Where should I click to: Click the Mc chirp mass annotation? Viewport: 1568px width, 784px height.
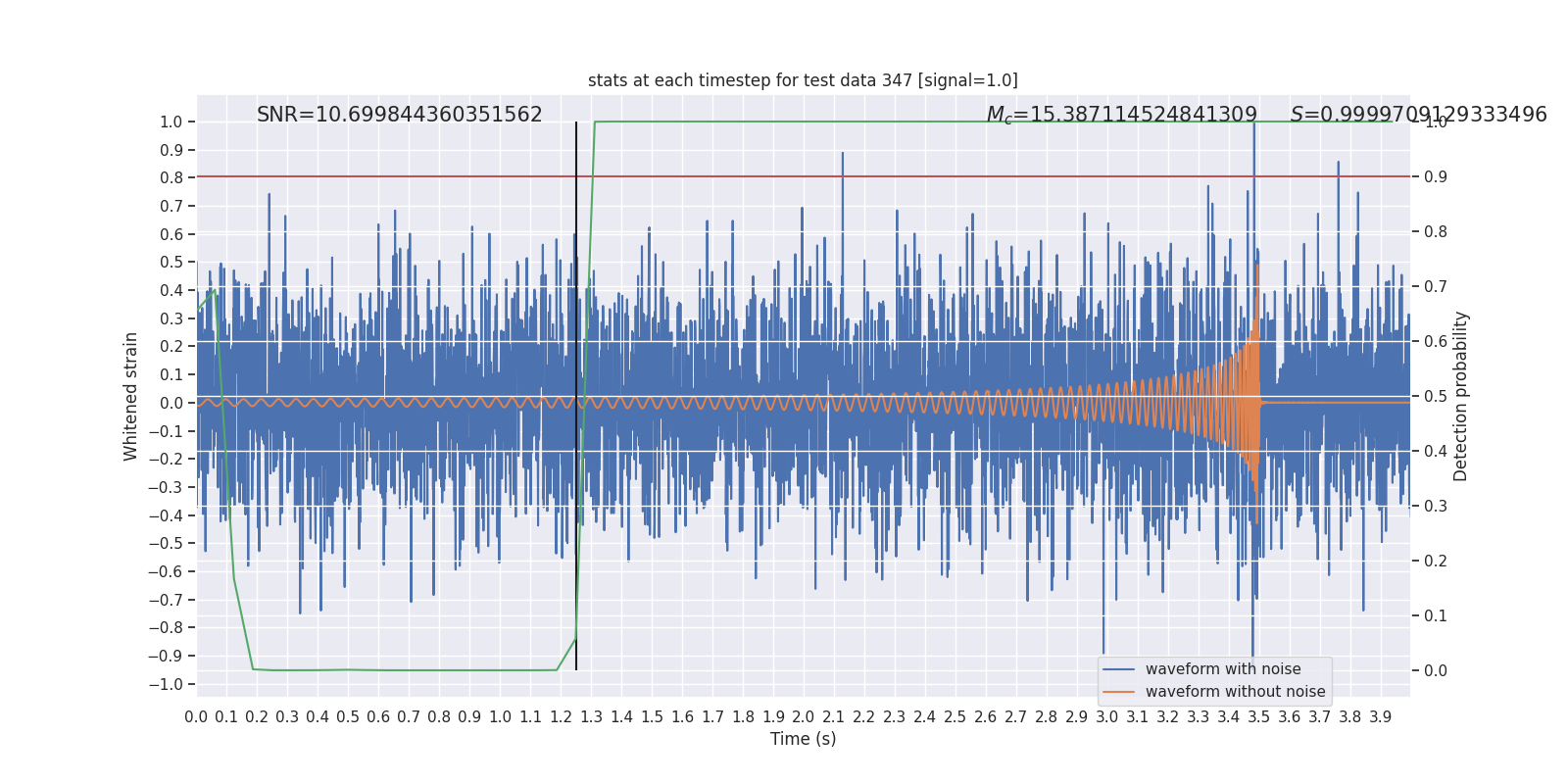point(1121,115)
